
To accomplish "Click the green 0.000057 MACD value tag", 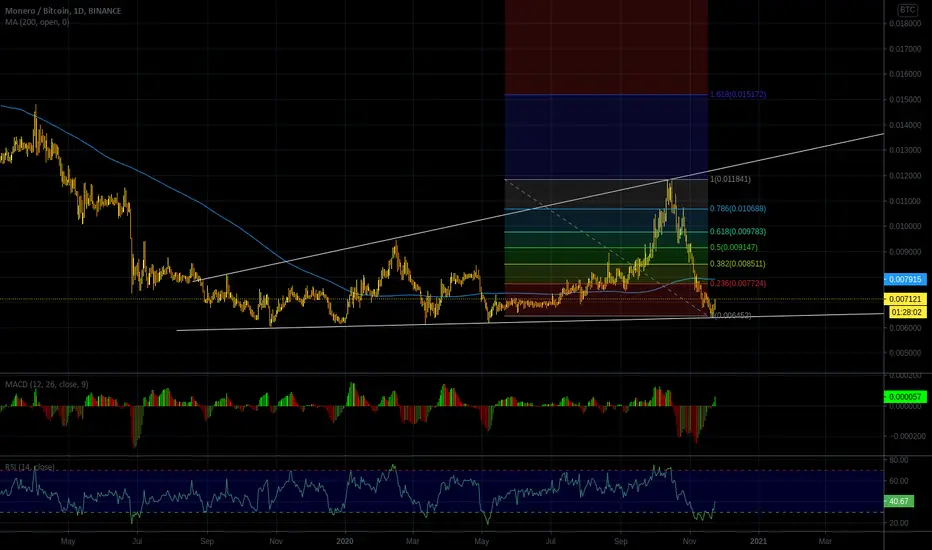I will [x=905, y=397].
